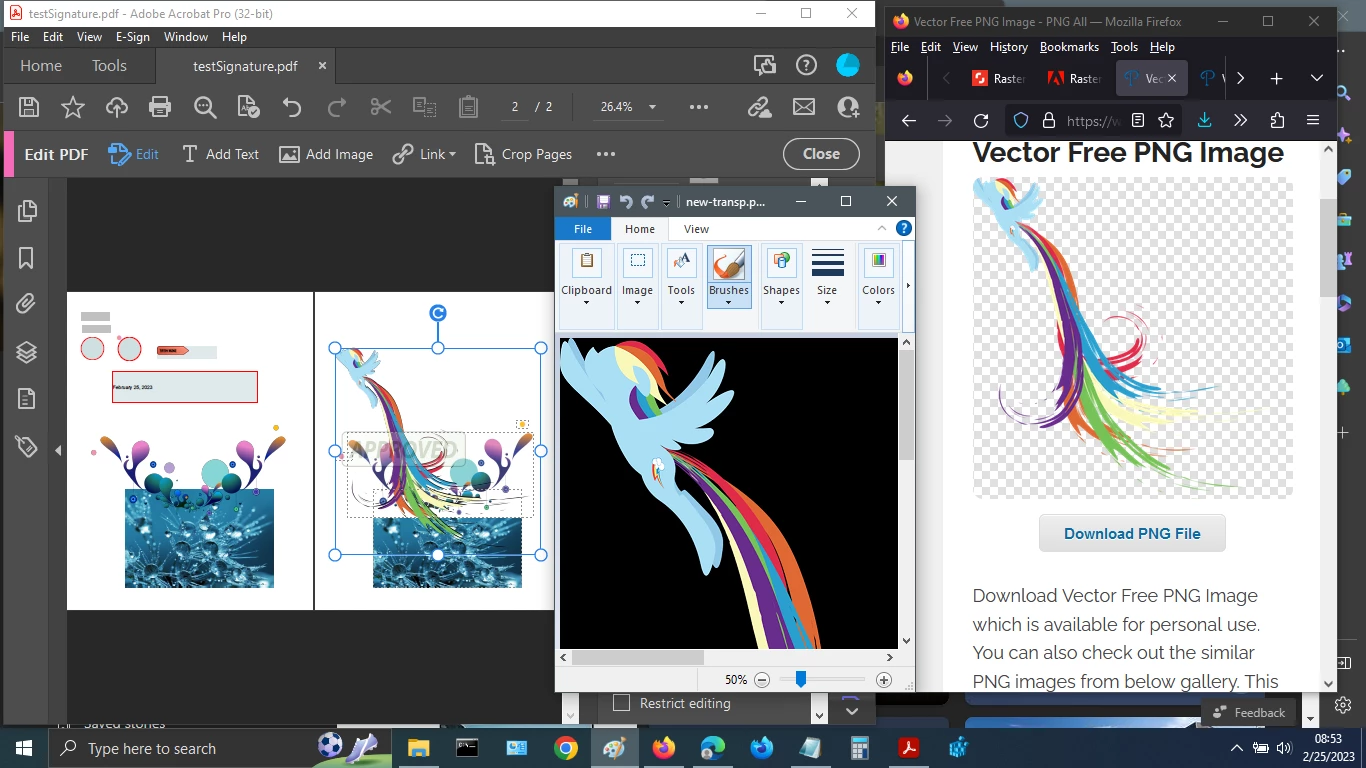Open Acrobat's zoom level dropdown
Screen dimensions: 1366x768
point(653,107)
